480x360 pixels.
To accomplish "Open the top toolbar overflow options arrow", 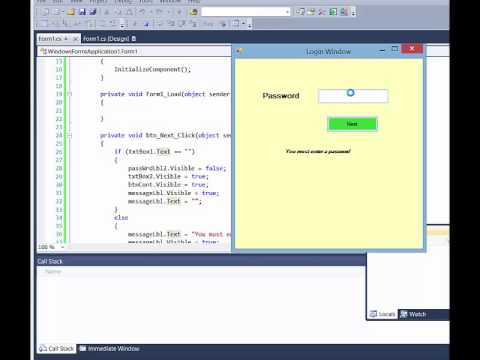I will point(353,13).
